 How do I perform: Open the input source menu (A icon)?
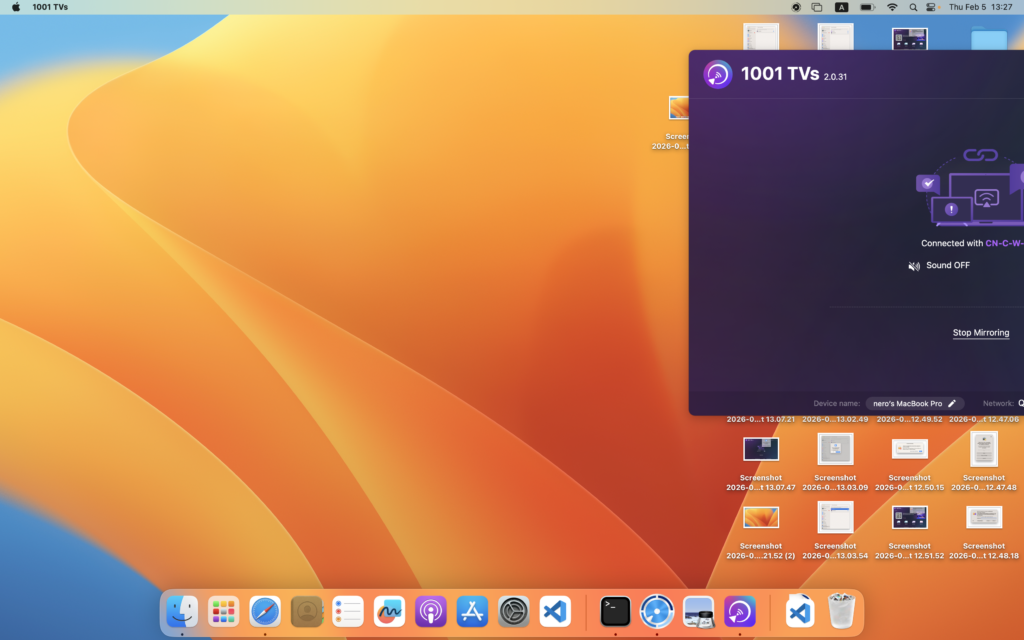[x=841, y=7]
